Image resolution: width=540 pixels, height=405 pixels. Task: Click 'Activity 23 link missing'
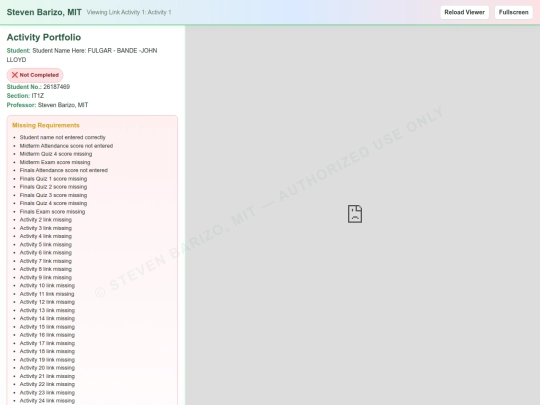(x=47, y=393)
